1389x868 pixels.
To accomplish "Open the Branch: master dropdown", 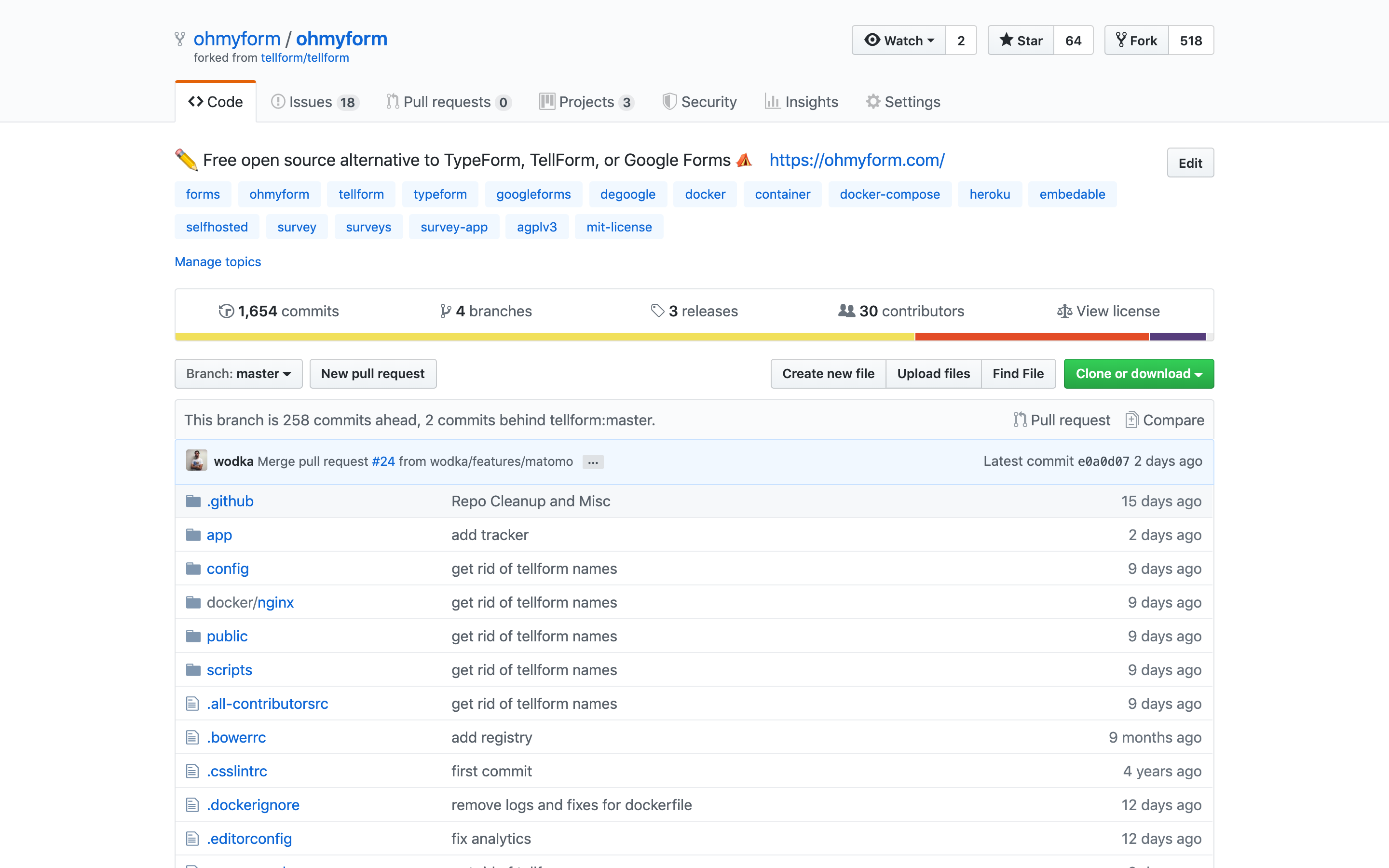I will 238,374.
